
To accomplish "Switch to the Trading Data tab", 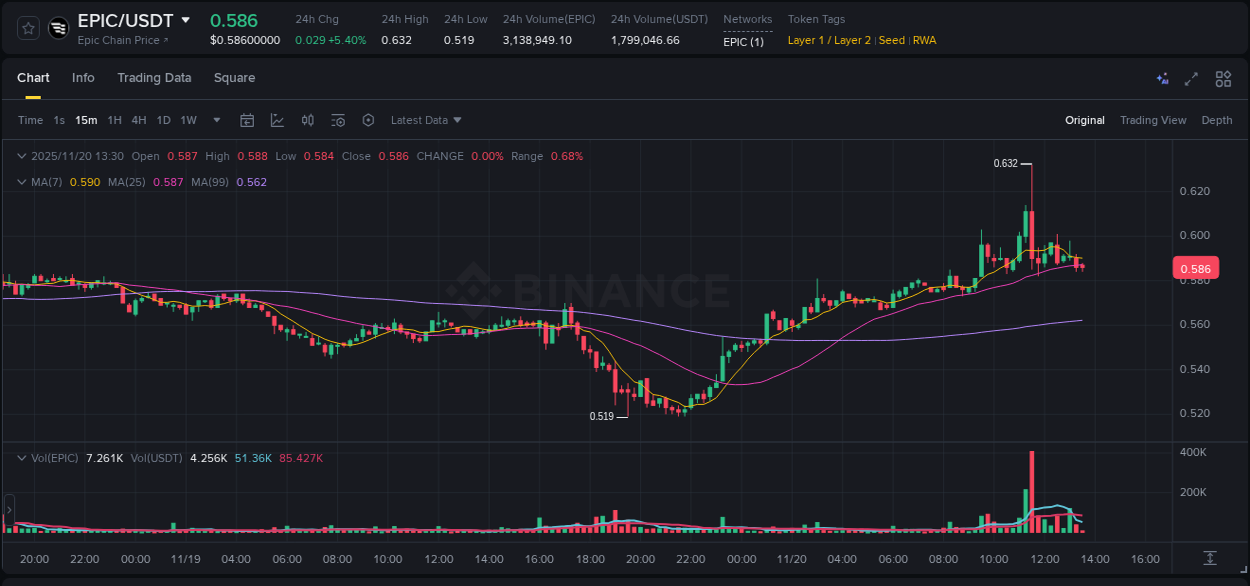I will [x=154, y=78].
